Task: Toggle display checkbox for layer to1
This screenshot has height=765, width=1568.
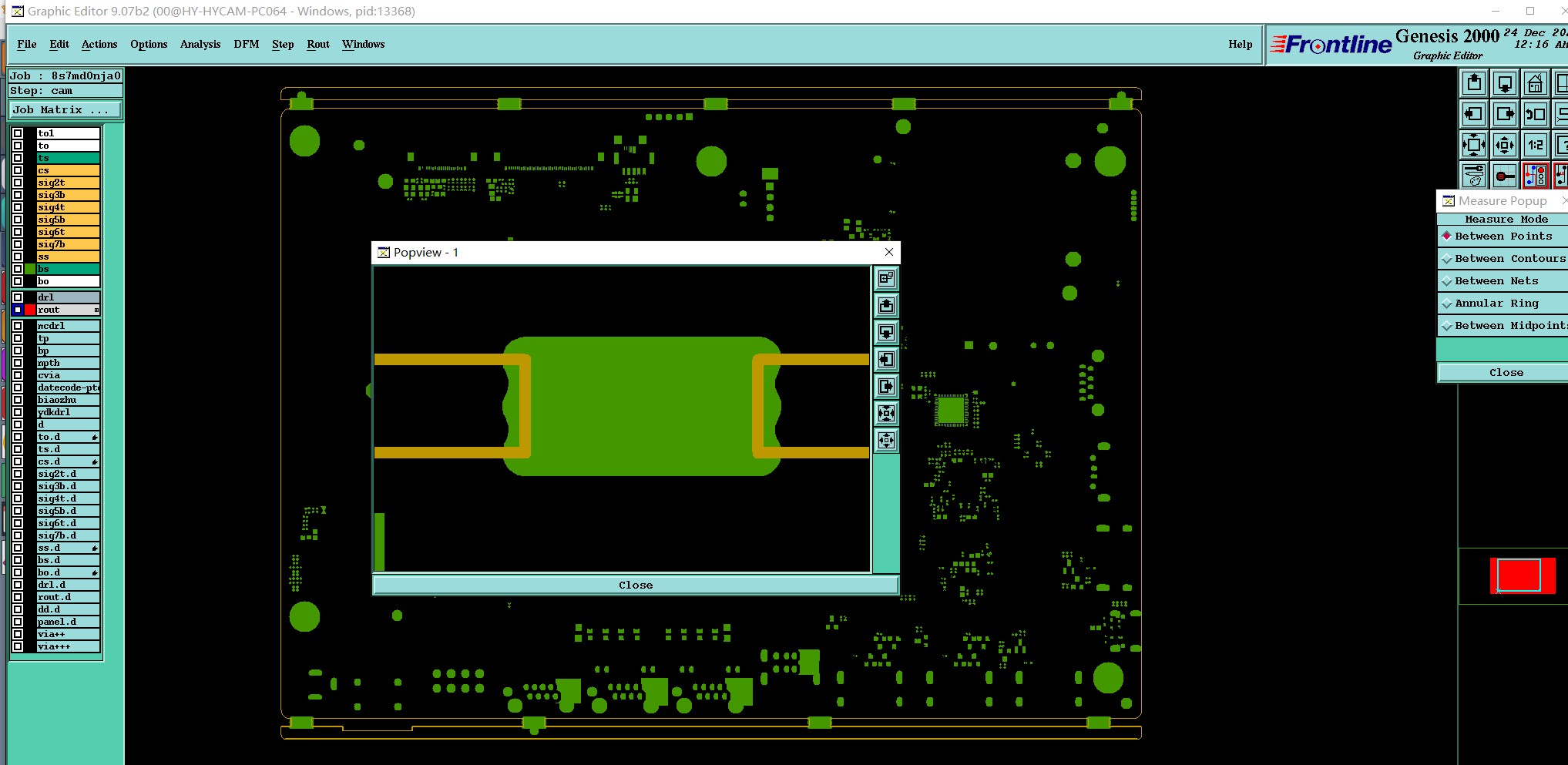Action: (18, 133)
